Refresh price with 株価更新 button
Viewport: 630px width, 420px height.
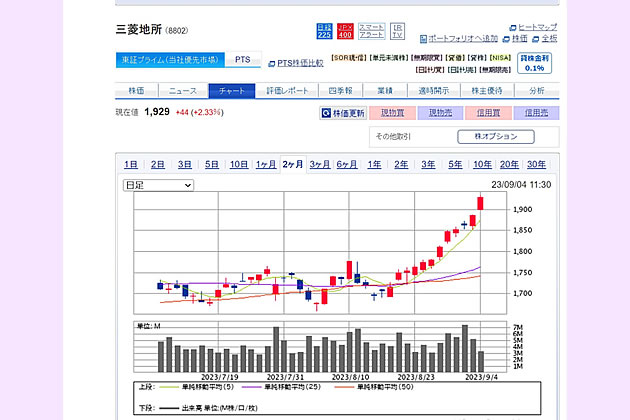345,114
